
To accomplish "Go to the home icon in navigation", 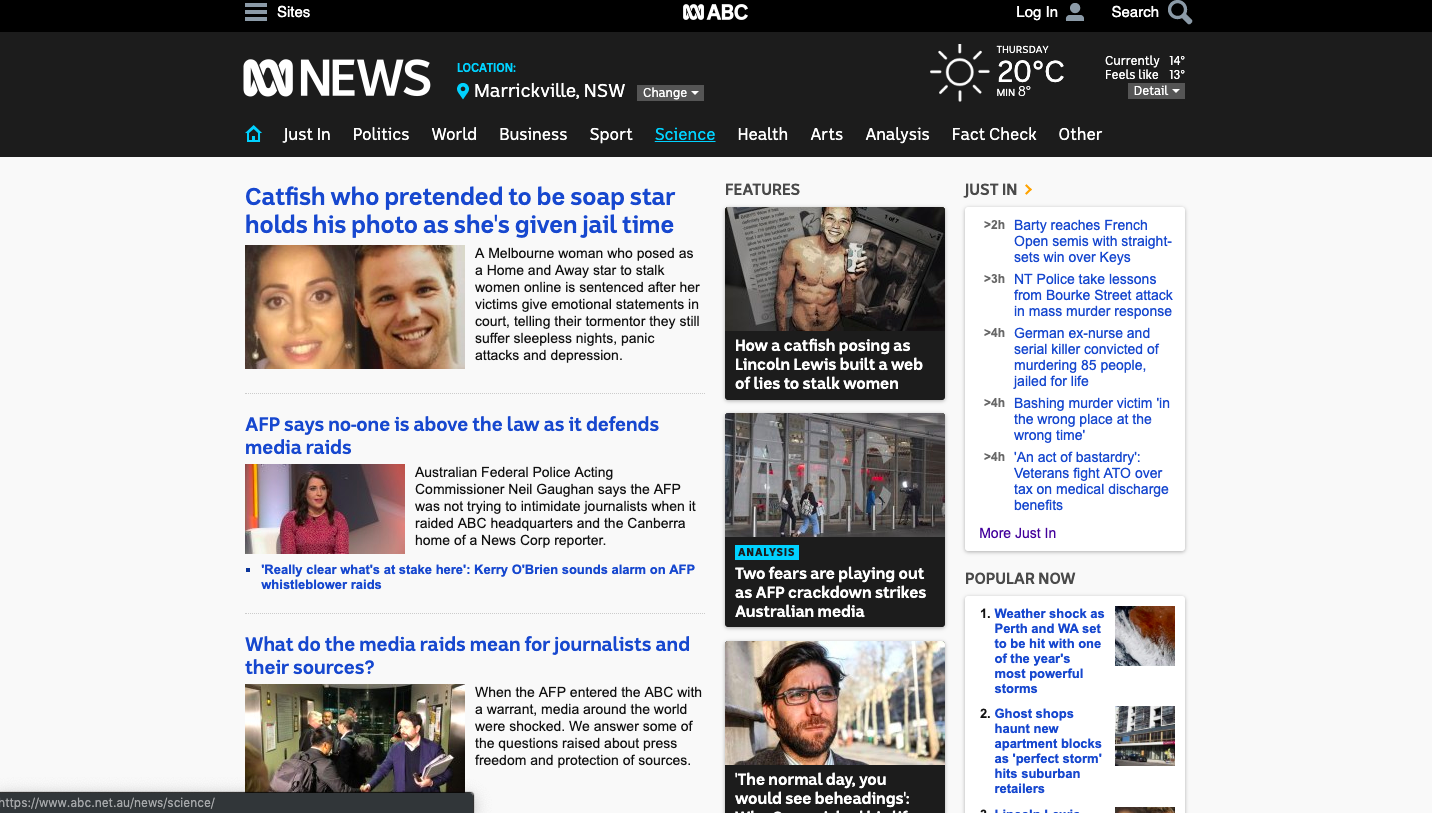I will click(254, 134).
